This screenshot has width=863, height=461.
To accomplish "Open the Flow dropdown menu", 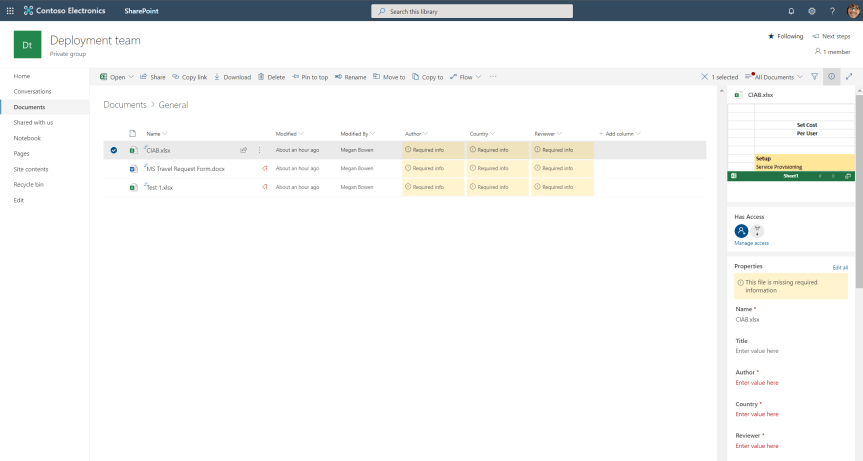I will point(465,77).
